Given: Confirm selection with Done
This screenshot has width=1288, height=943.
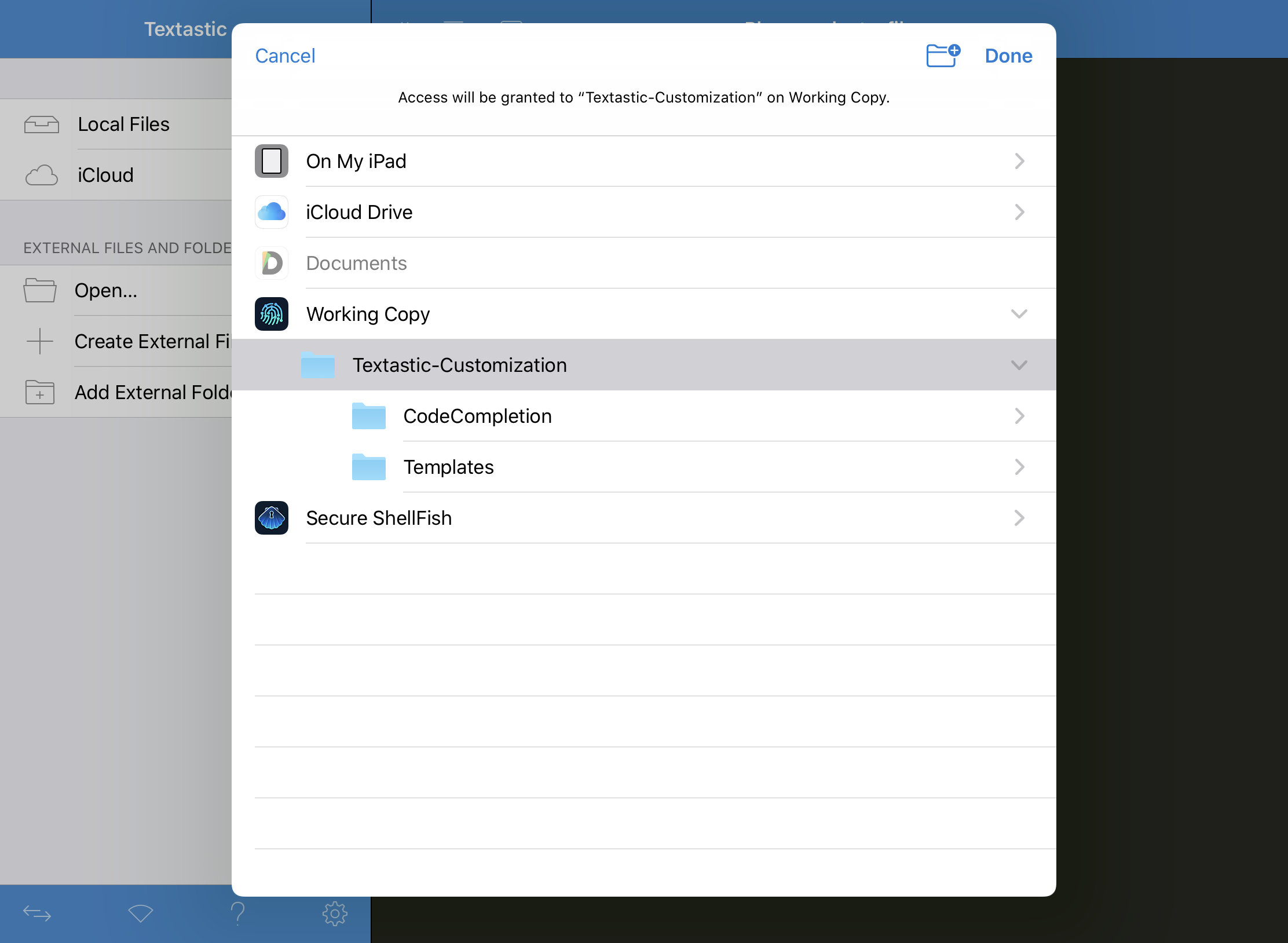Looking at the screenshot, I should pos(1008,56).
